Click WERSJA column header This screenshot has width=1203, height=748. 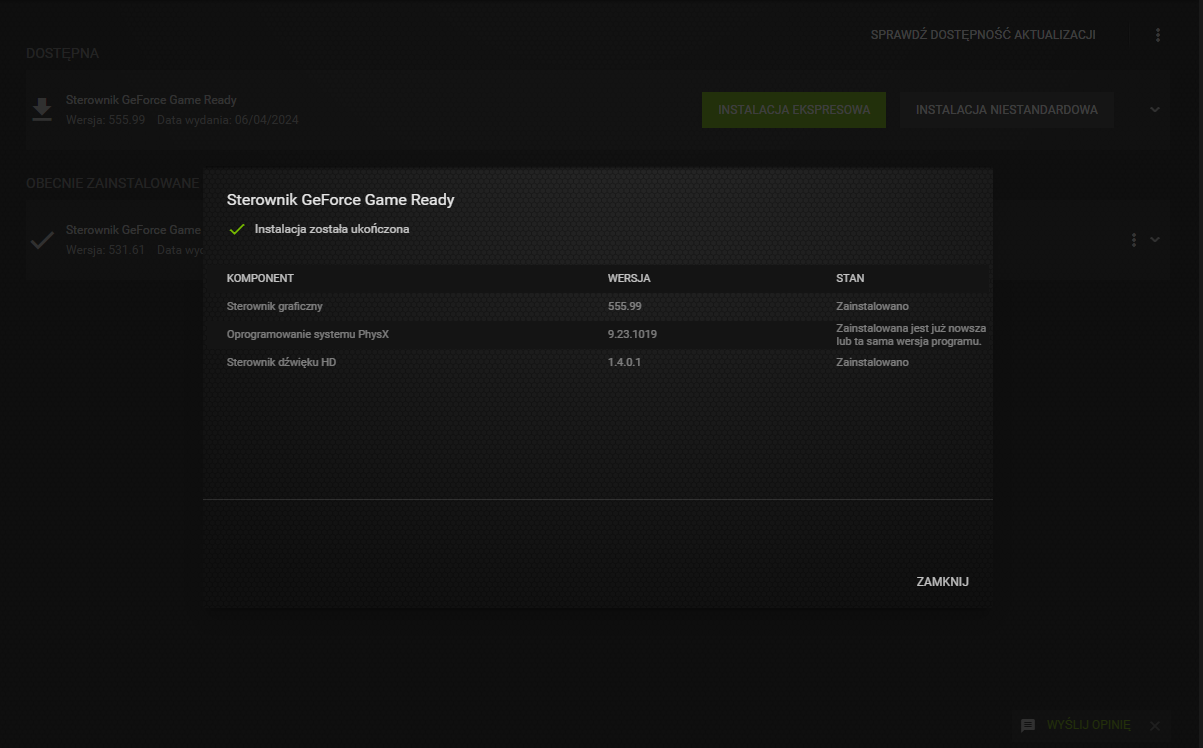[629, 278]
